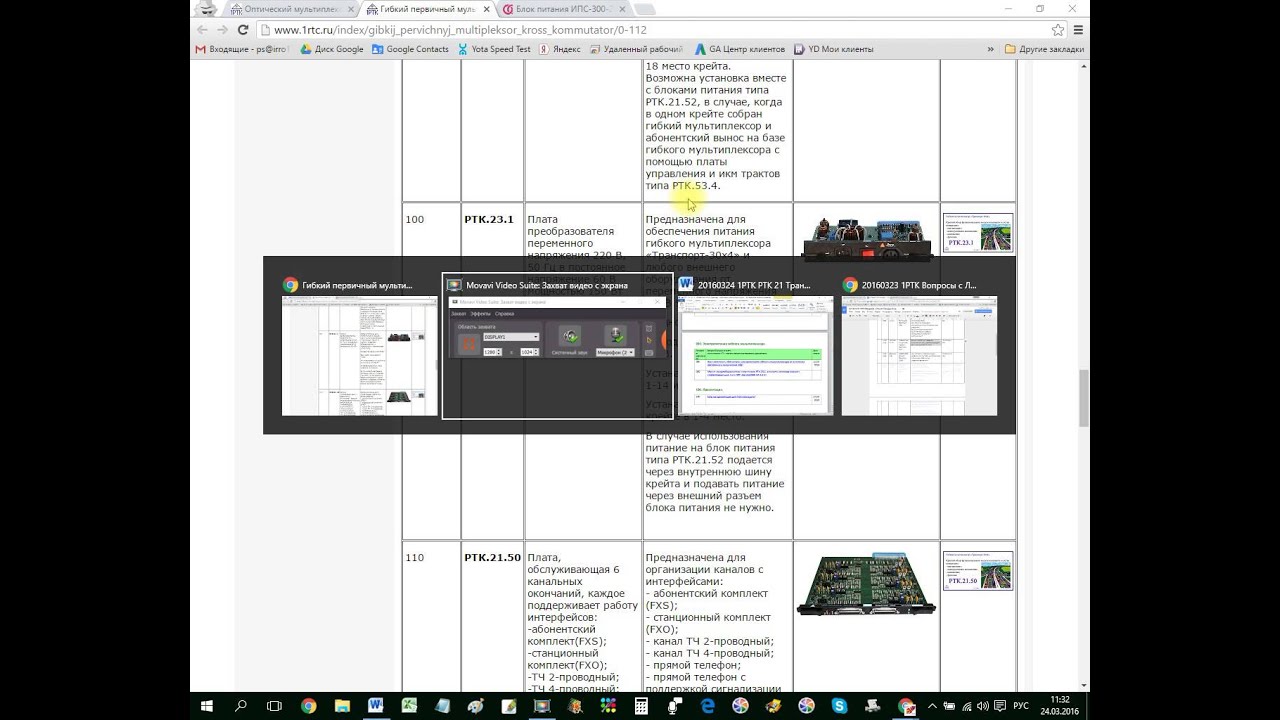The height and width of the screenshot is (720, 1280).
Task: Open Word from the taskbar
Action: (x=376, y=706)
